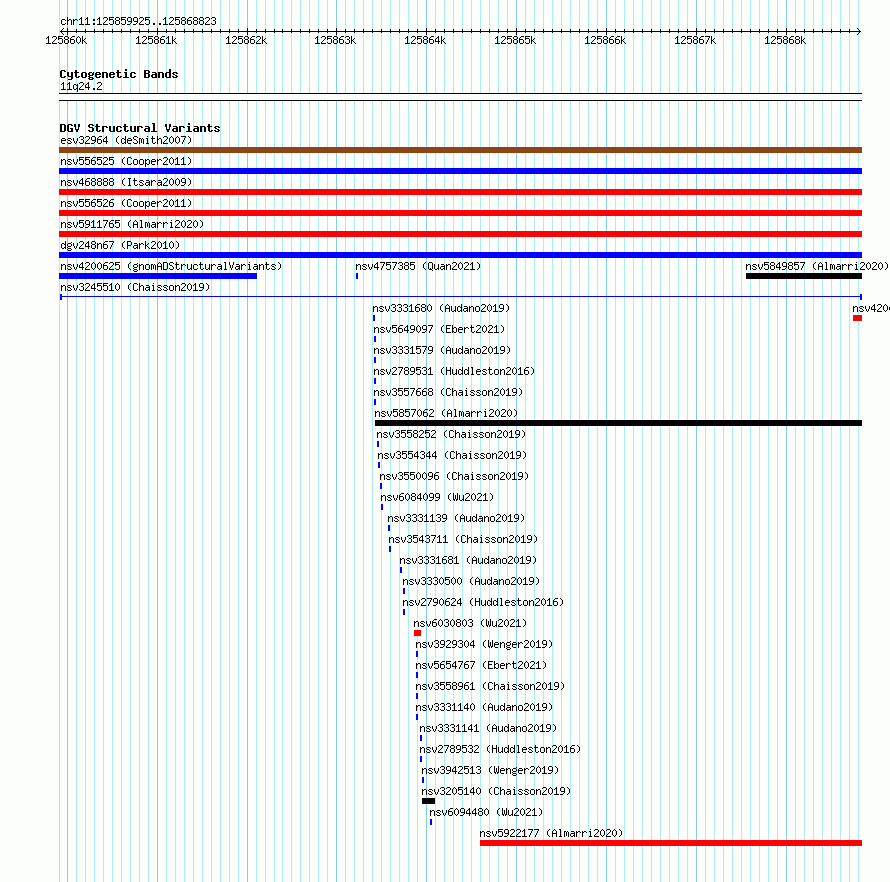Click nsv3929304 (Wenger2019) label
This screenshot has width=890, height=882.
[484, 644]
